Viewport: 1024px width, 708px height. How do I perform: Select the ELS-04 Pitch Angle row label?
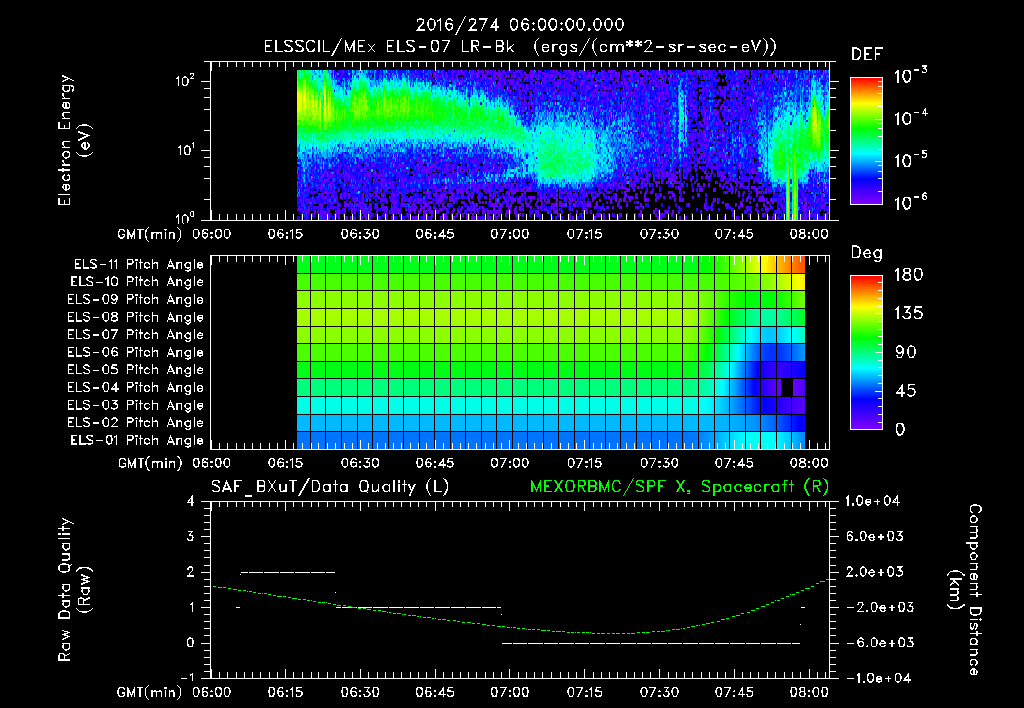[x=135, y=388]
